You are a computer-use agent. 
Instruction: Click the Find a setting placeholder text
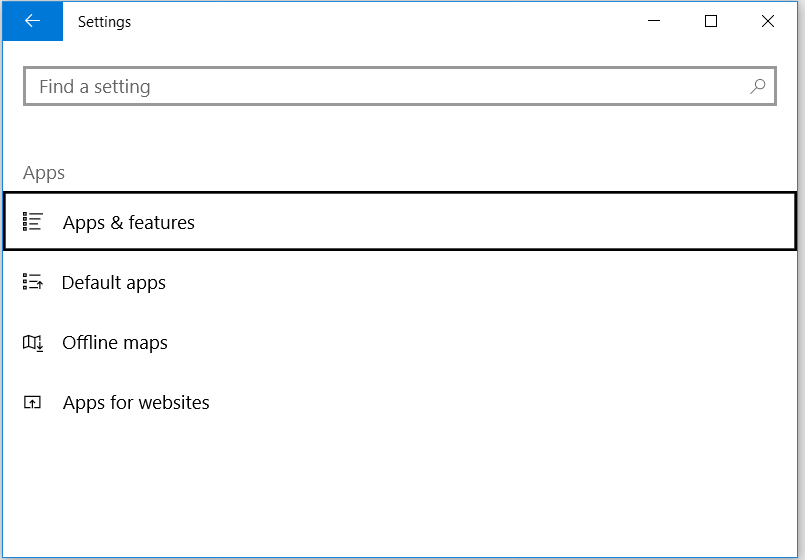pyautogui.click(x=95, y=87)
